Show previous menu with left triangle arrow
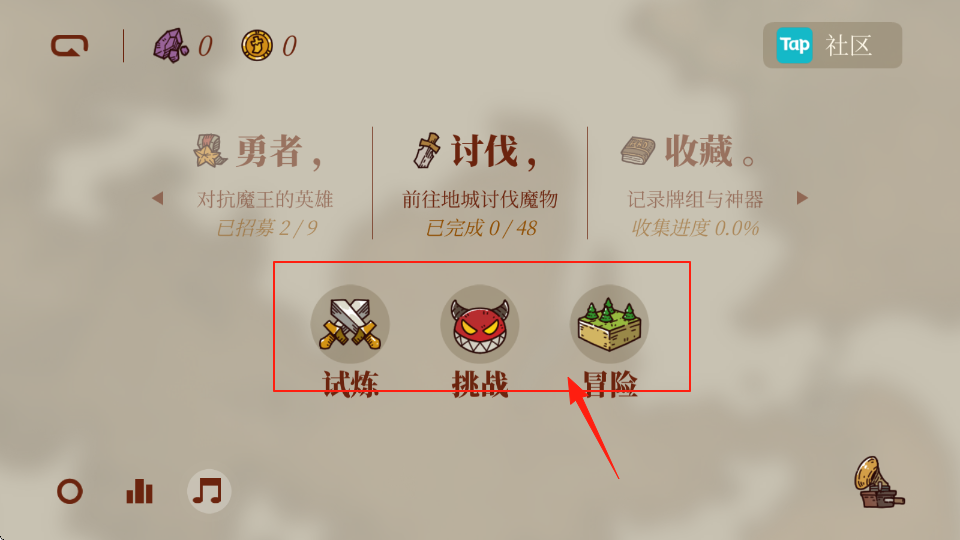 point(158,198)
